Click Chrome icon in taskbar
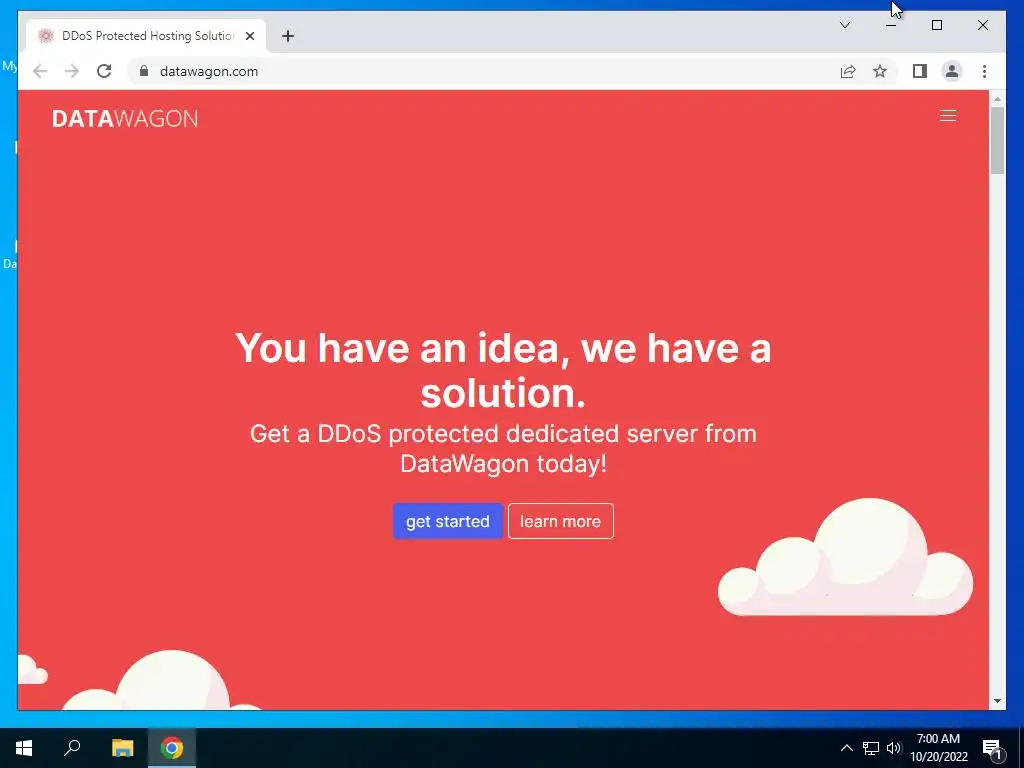 pyautogui.click(x=172, y=748)
